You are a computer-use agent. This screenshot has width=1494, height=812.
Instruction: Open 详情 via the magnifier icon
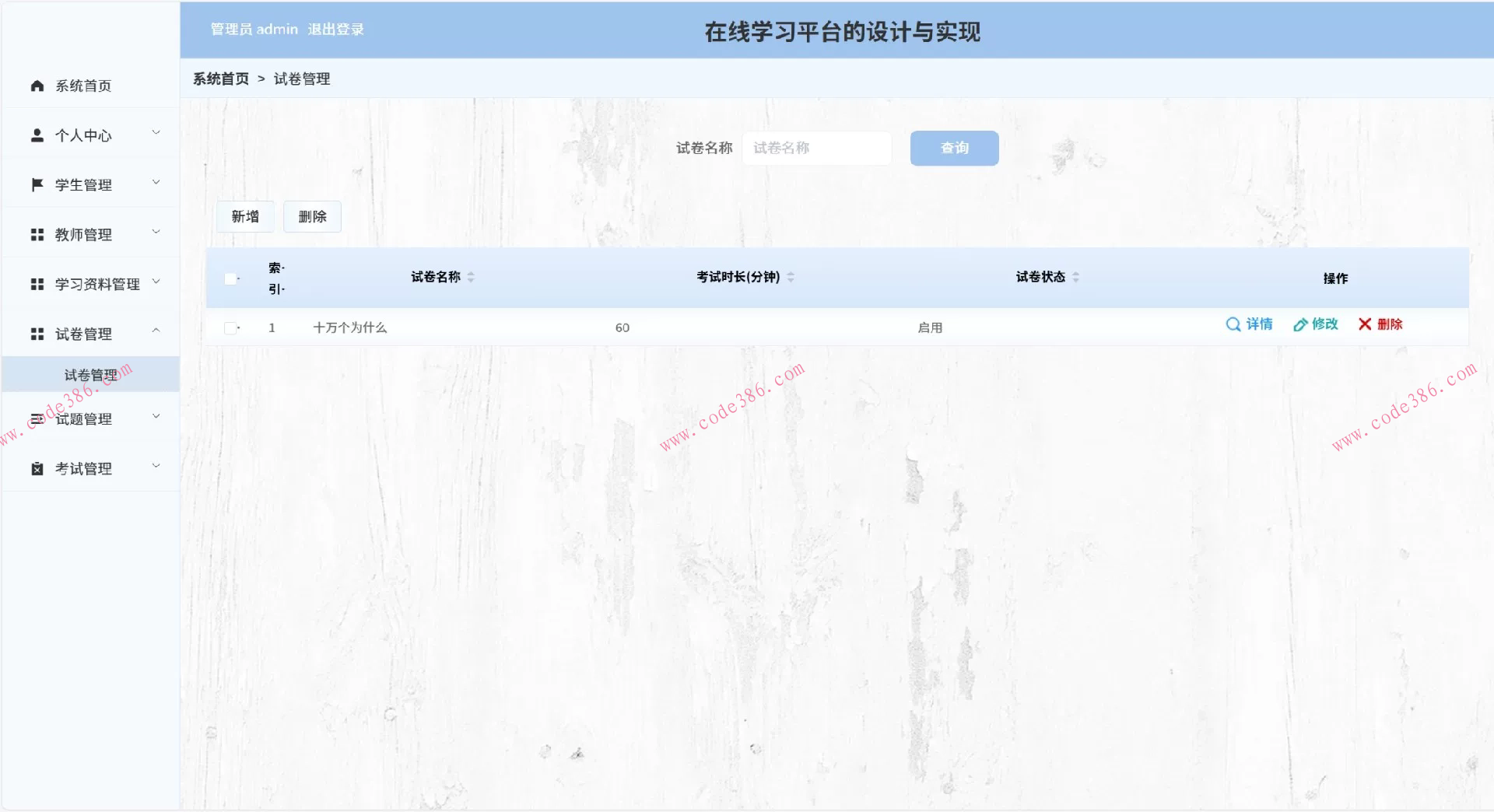tap(1232, 324)
